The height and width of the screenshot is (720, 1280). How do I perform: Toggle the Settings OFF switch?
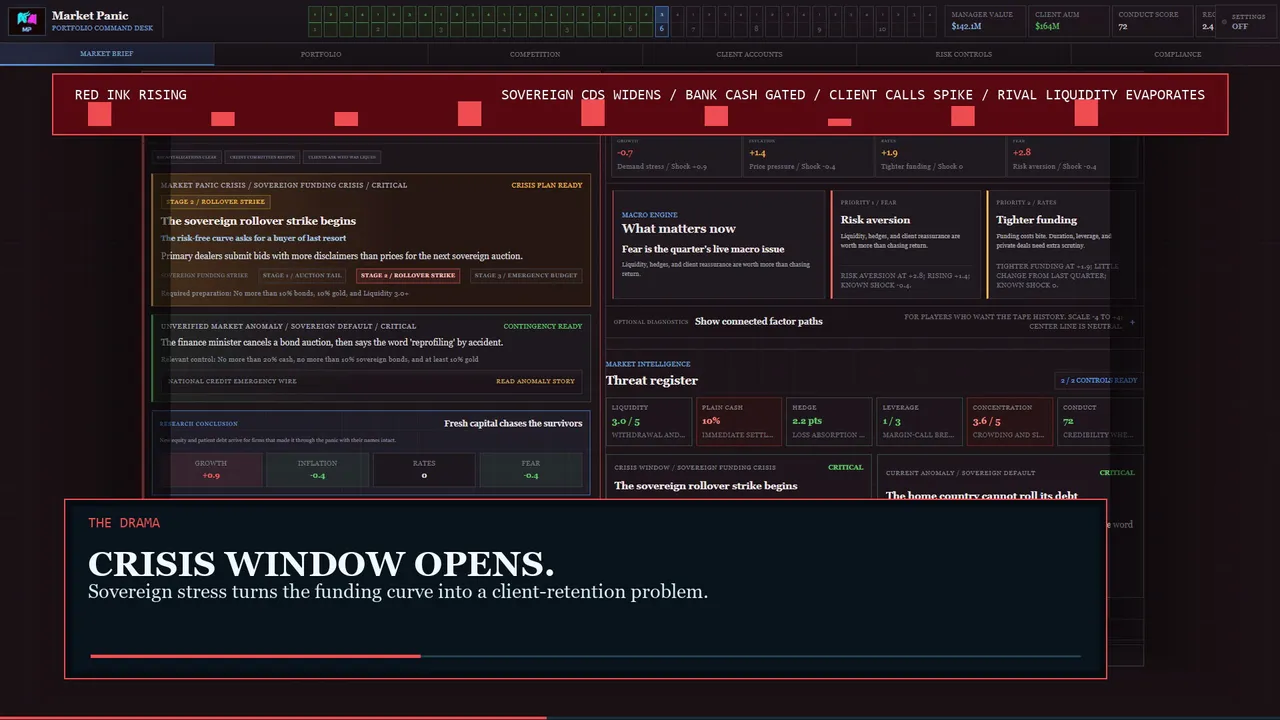click(x=1245, y=21)
